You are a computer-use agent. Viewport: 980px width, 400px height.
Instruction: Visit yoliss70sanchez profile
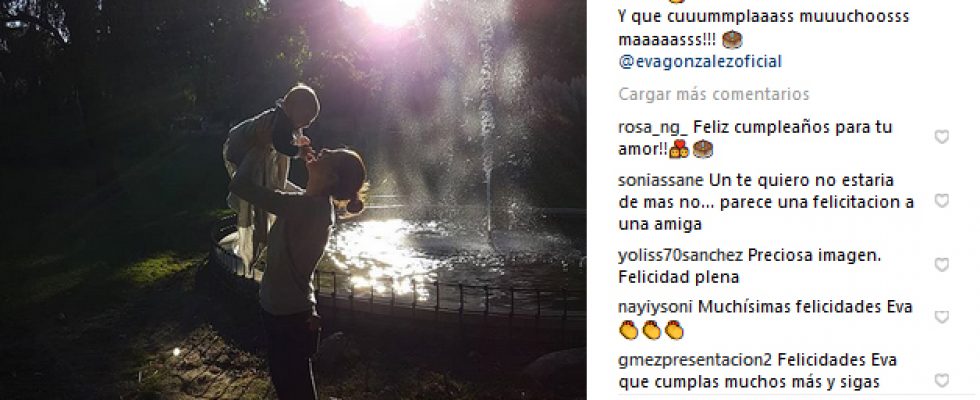point(680,256)
